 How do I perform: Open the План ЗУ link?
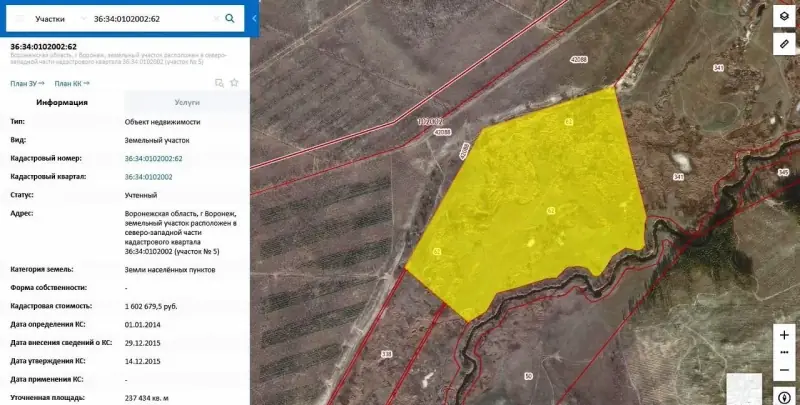[27, 84]
